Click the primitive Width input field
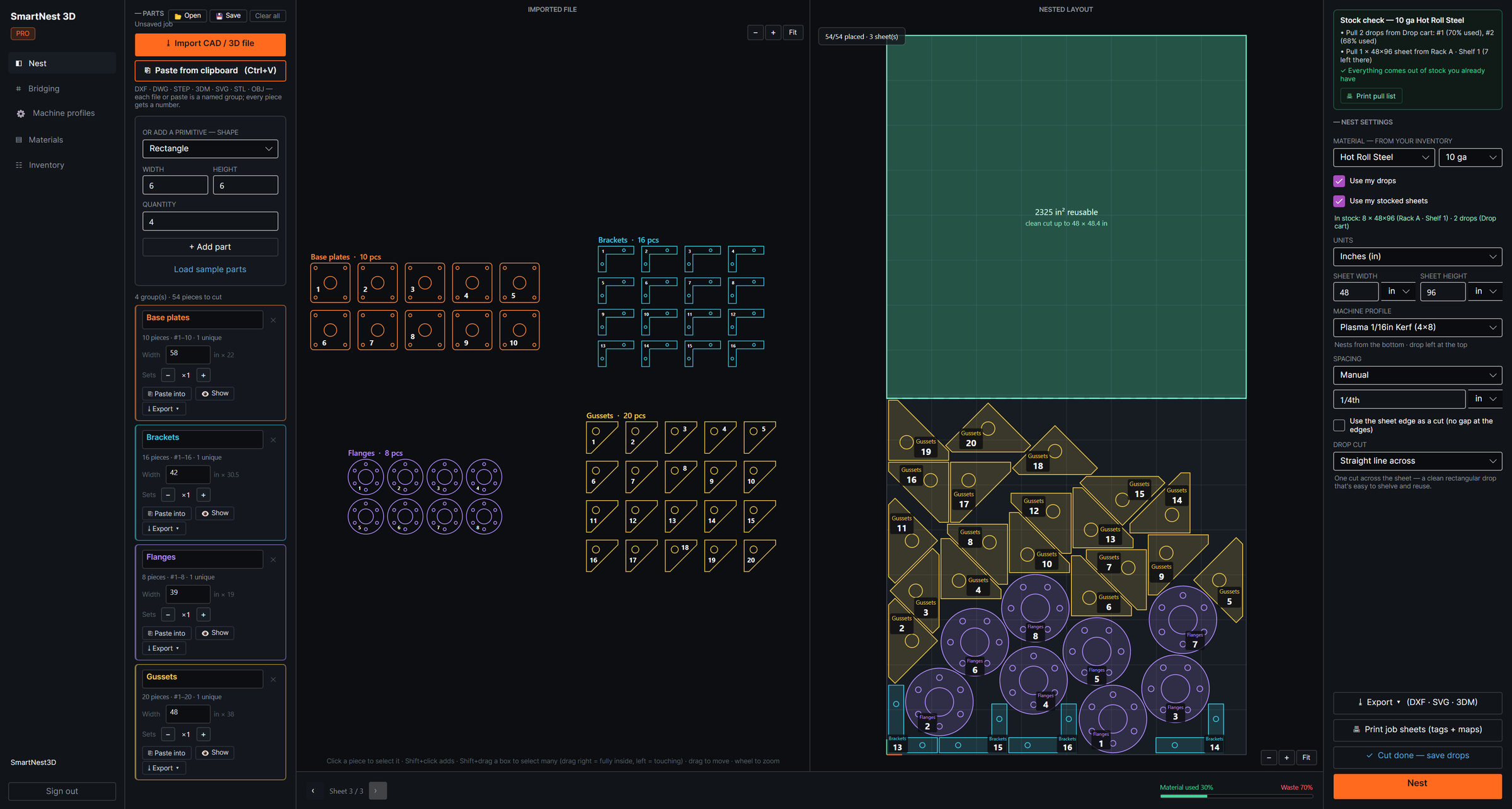This screenshot has height=809, width=1512. click(175, 185)
